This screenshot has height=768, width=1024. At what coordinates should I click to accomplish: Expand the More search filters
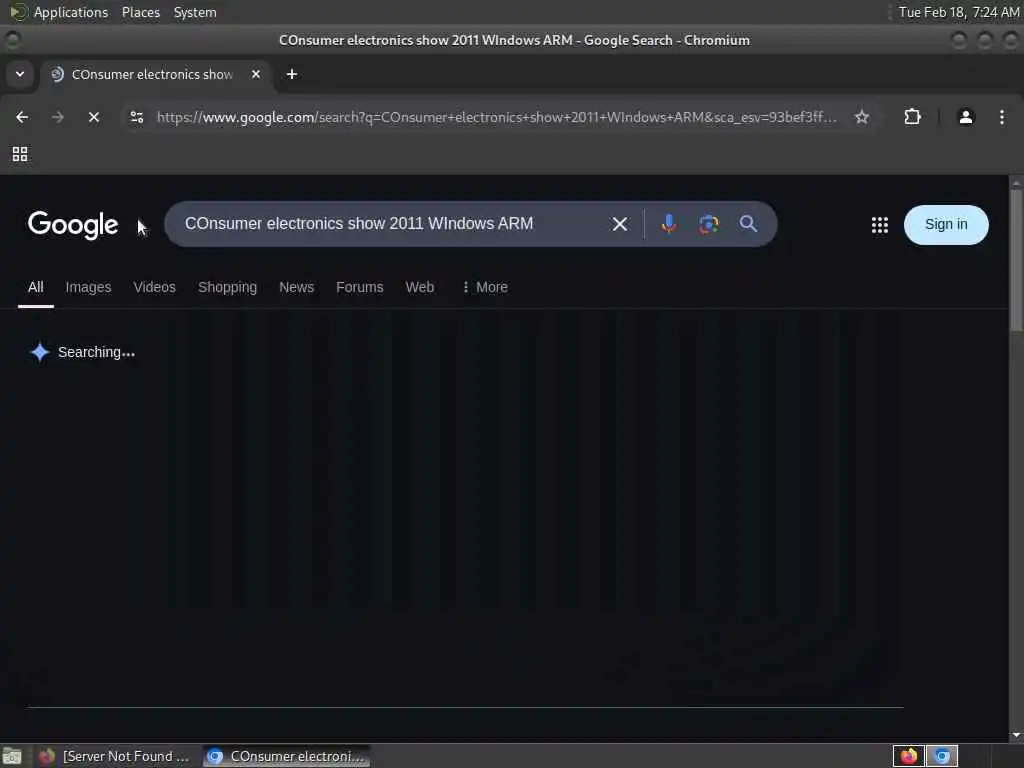pos(485,287)
